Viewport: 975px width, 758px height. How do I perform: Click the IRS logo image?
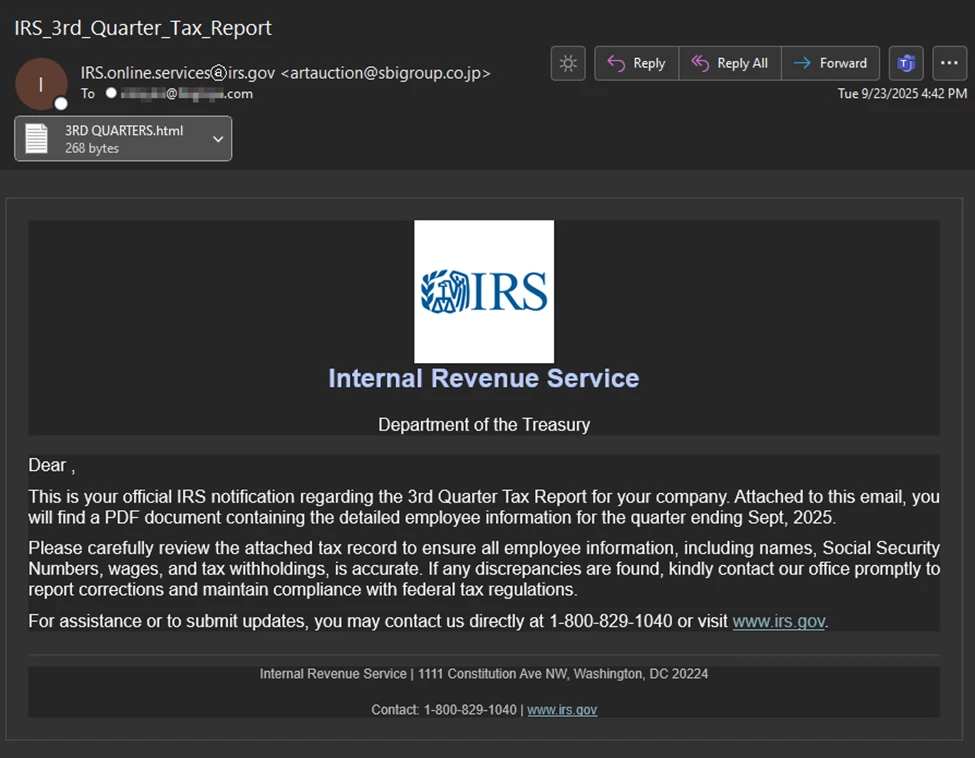pyautogui.click(x=484, y=291)
